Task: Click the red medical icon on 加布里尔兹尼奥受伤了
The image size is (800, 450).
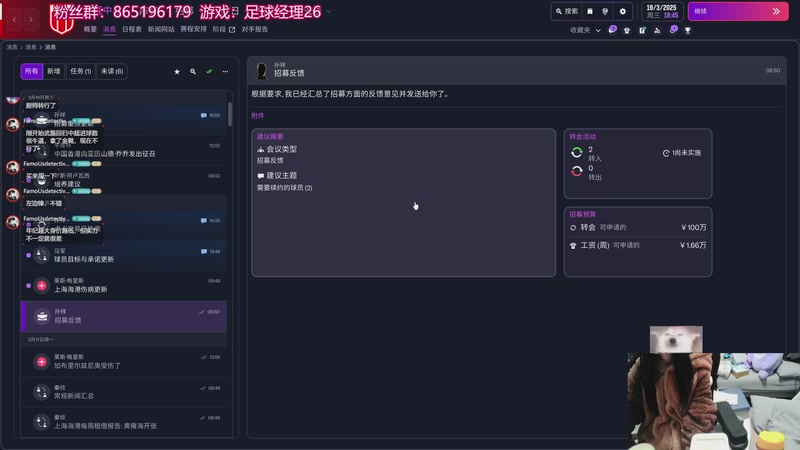Action: pyautogui.click(x=42, y=362)
